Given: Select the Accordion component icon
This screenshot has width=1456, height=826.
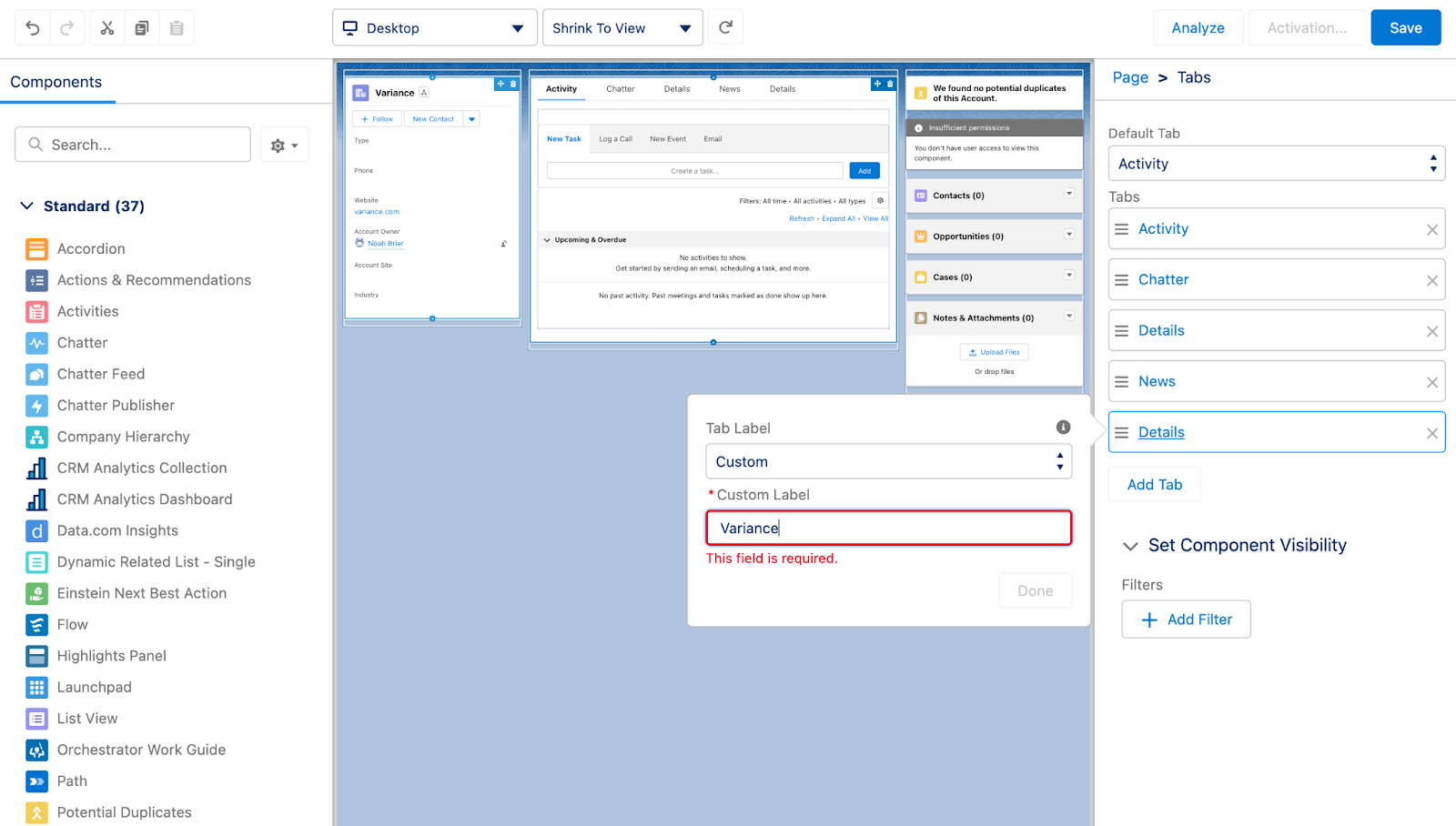Looking at the screenshot, I should pos(36,249).
